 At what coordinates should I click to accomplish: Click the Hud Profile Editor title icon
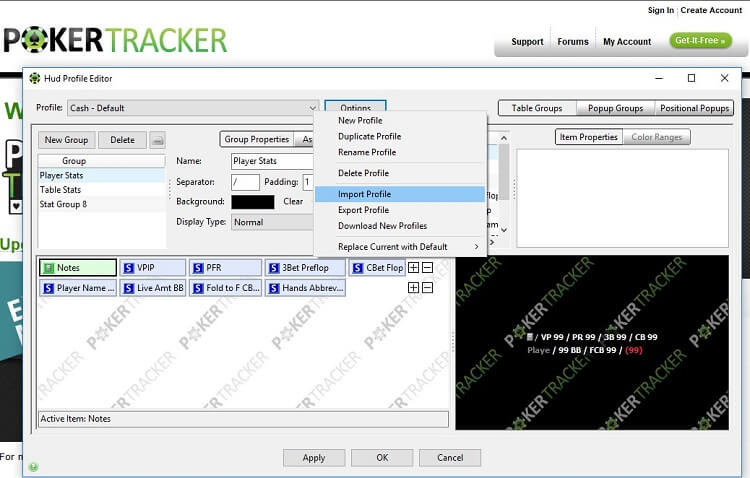pyautogui.click(x=34, y=78)
